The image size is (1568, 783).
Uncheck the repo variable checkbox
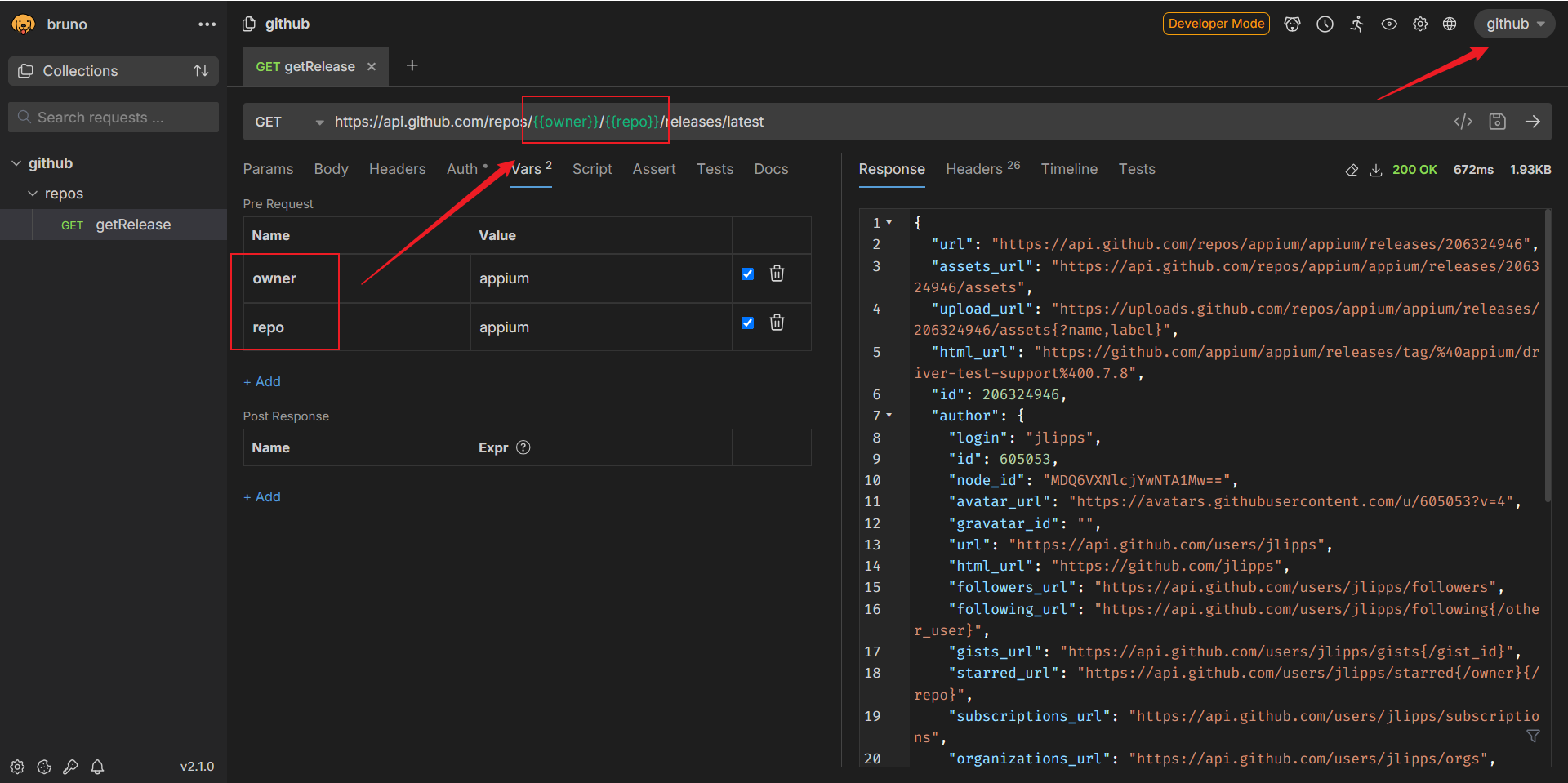pos(747,323)
